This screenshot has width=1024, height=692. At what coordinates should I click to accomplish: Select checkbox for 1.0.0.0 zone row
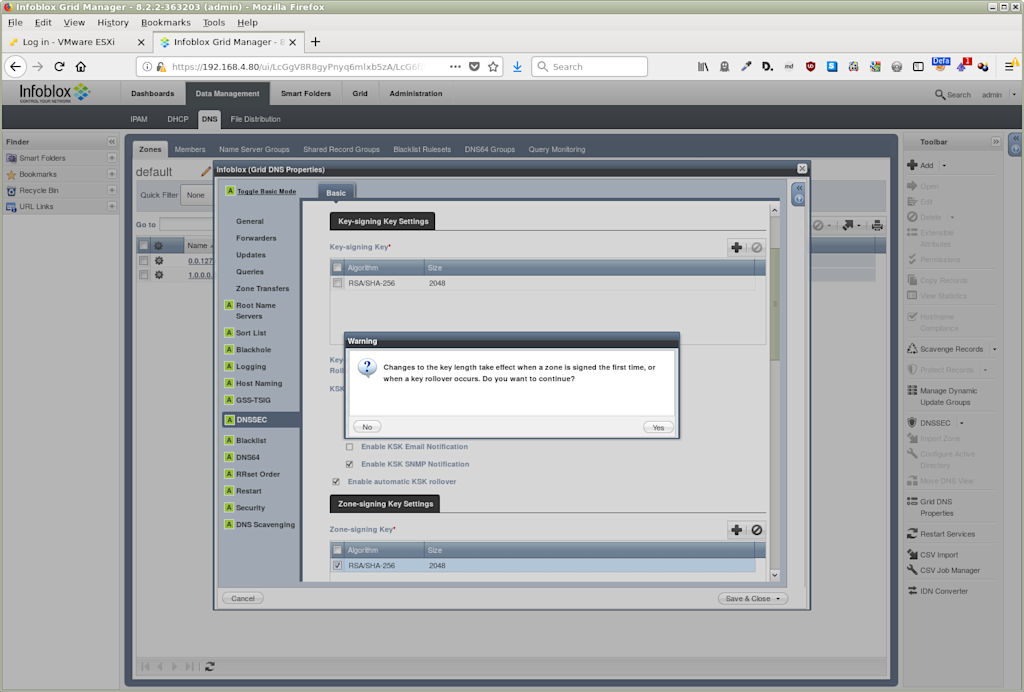144,275
